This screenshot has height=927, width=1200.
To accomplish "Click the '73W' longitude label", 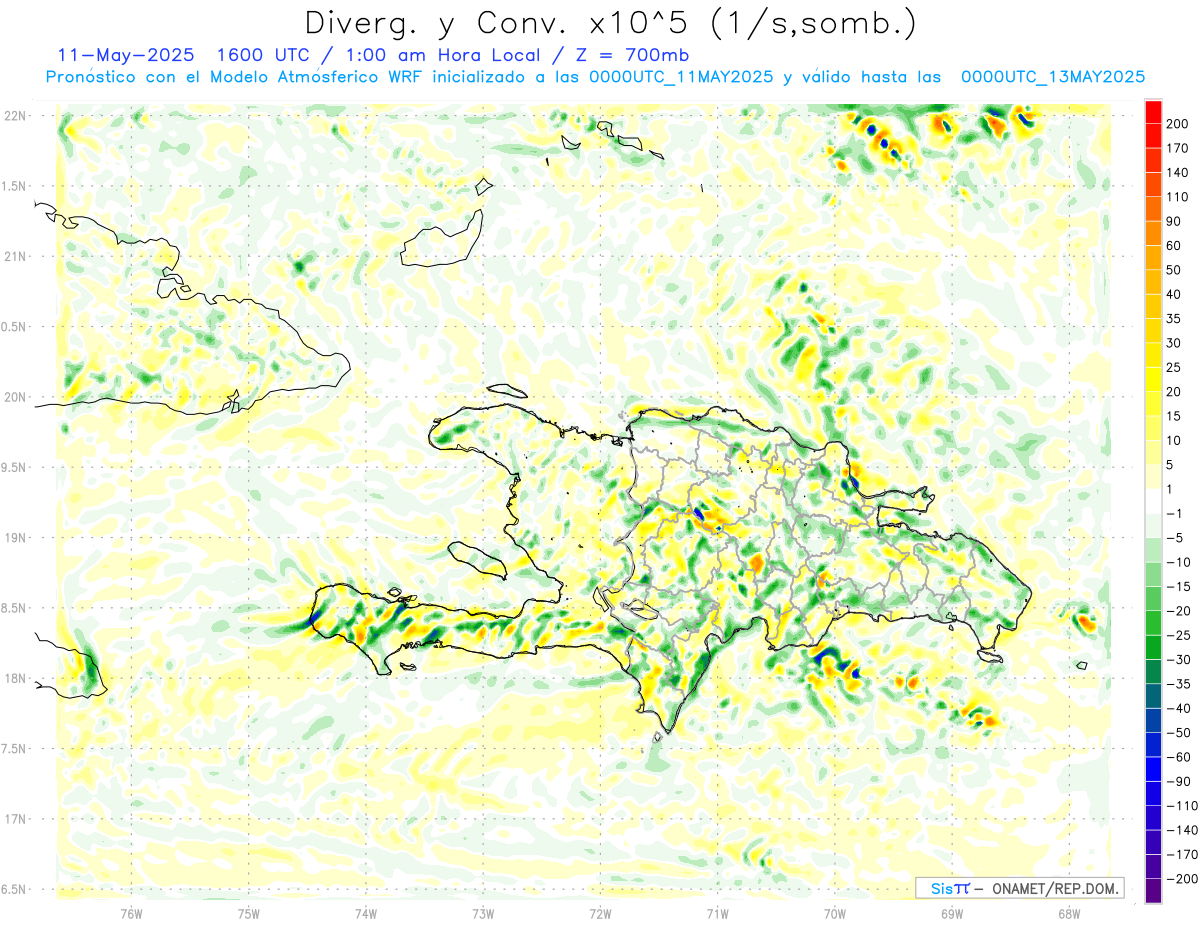I will tap(483, 913).
